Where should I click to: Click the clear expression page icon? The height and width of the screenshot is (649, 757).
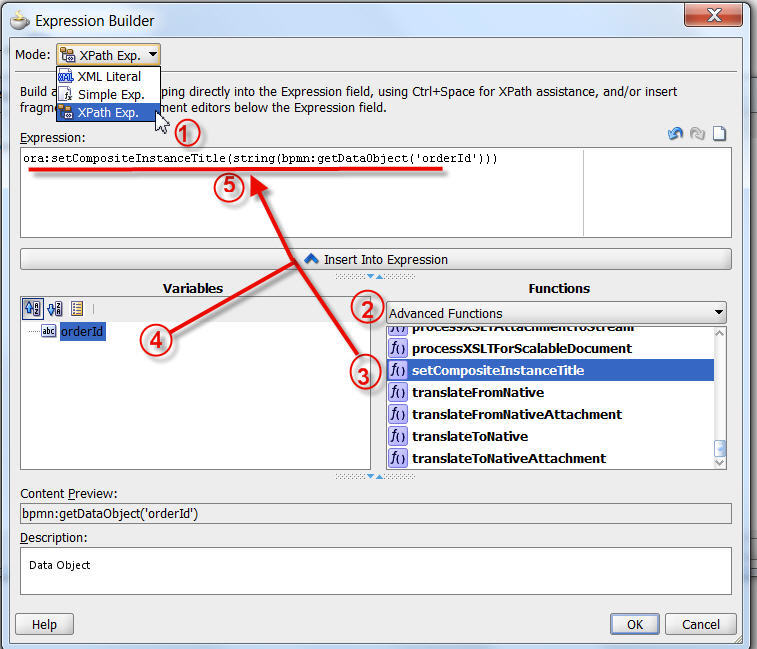(719, 133)
